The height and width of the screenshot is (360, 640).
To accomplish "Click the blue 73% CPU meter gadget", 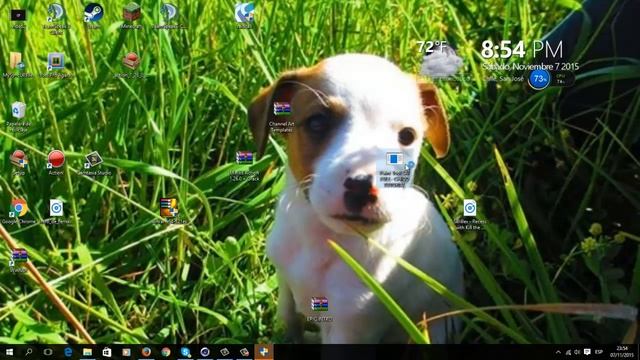I will coord(539,79).
